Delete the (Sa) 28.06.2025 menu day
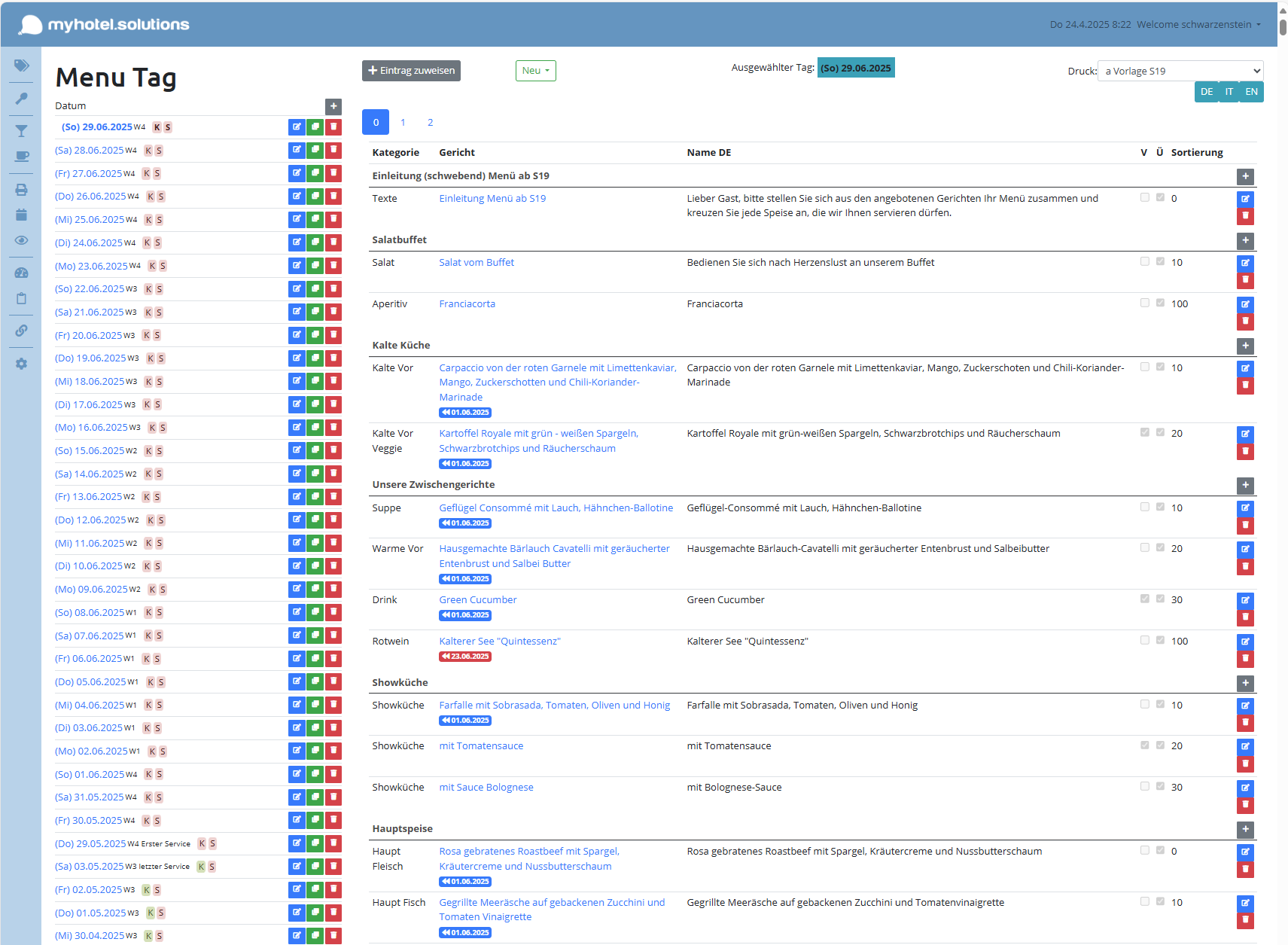Screen dimensions: 1288x945 coord(333,151)
